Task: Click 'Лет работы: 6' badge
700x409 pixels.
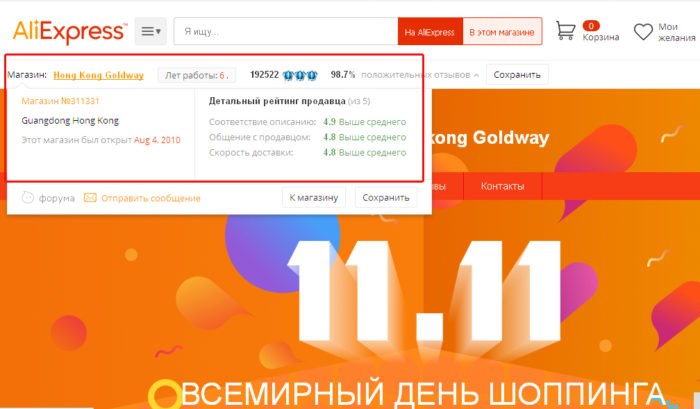Action: pyautogui.click(x=196, y=75)
